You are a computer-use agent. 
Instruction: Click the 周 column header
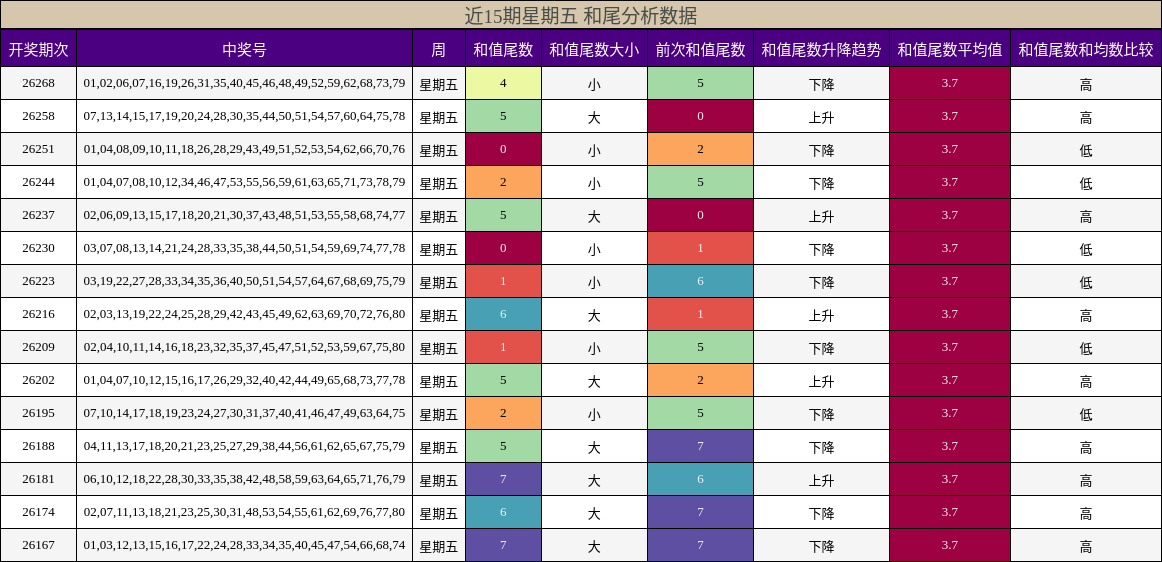point(439,49)
